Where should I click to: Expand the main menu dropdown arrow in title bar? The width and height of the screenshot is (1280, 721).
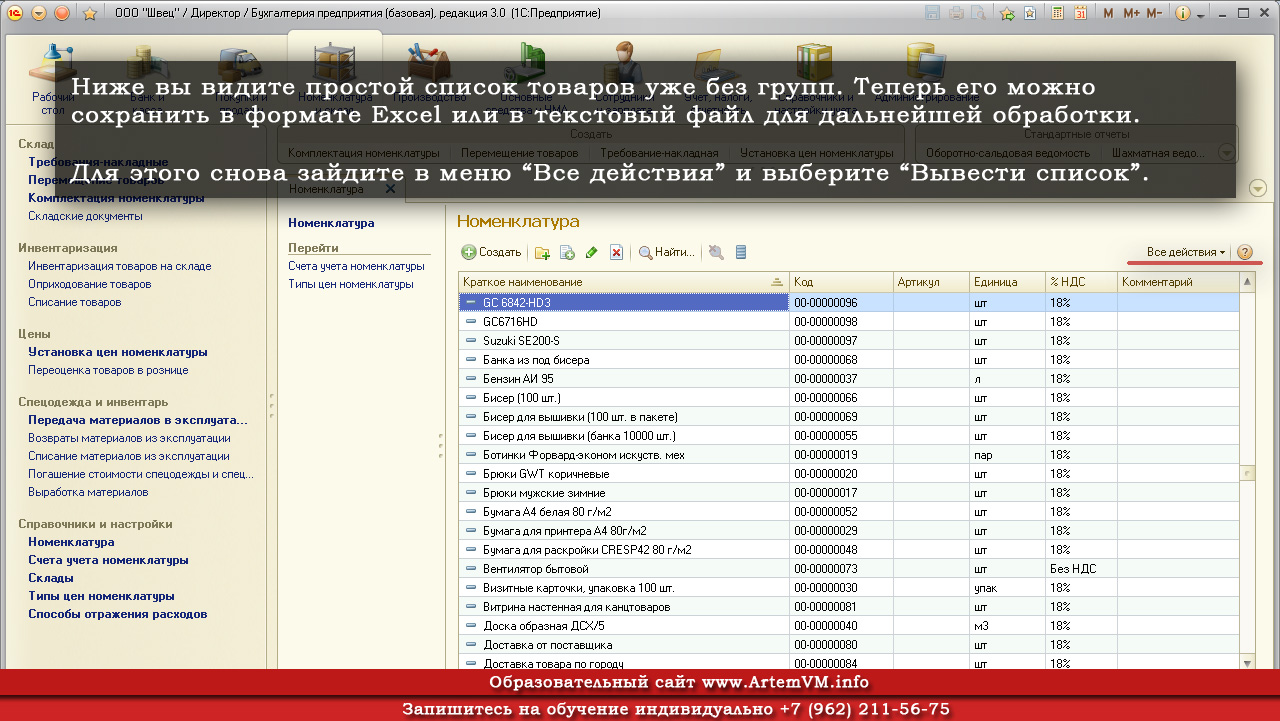point(39,13)
